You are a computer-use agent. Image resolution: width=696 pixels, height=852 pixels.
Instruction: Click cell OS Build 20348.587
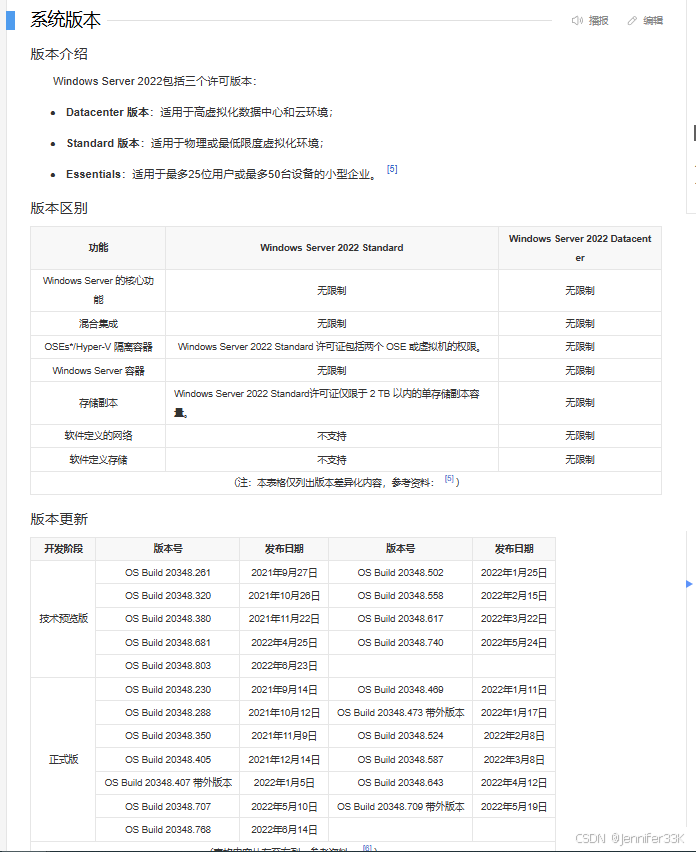(400, 760)
